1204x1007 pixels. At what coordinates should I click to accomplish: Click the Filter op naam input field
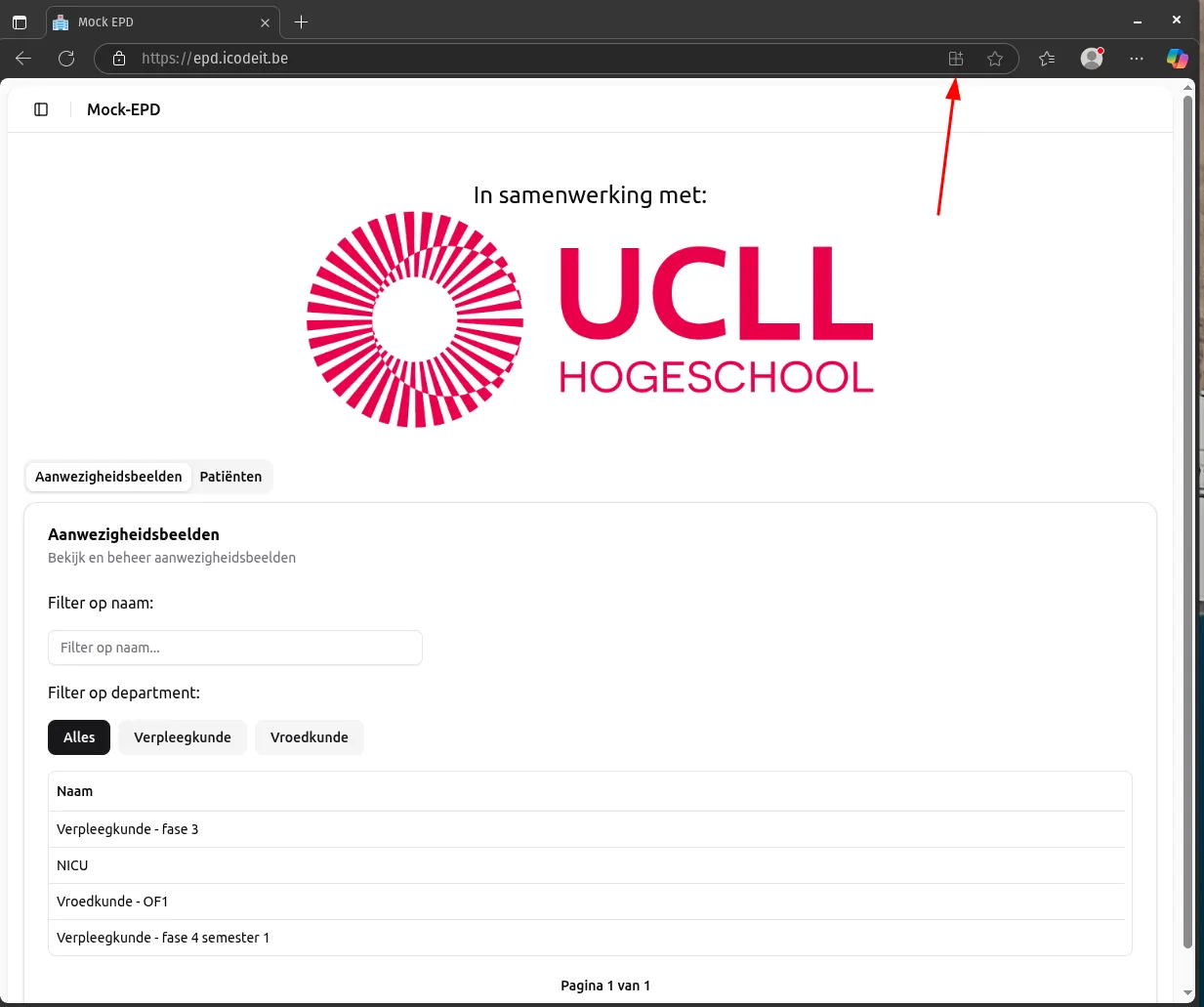[x=234, y=648]
